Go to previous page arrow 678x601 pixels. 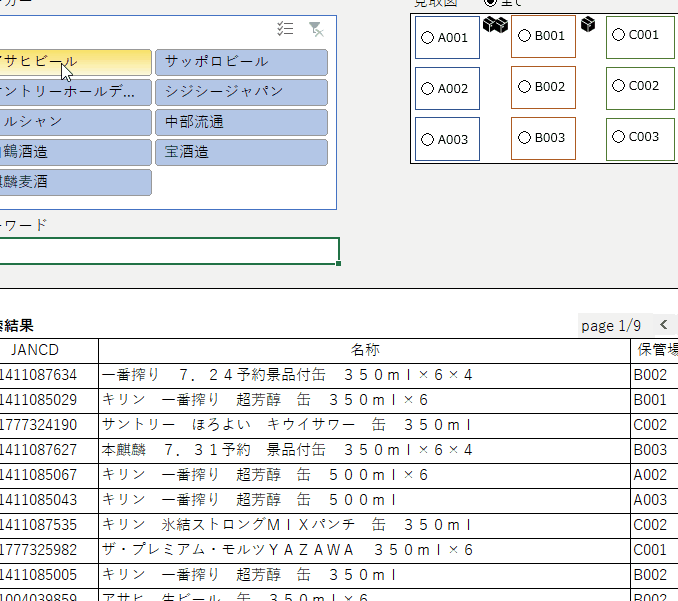click(x=664, y=325)
